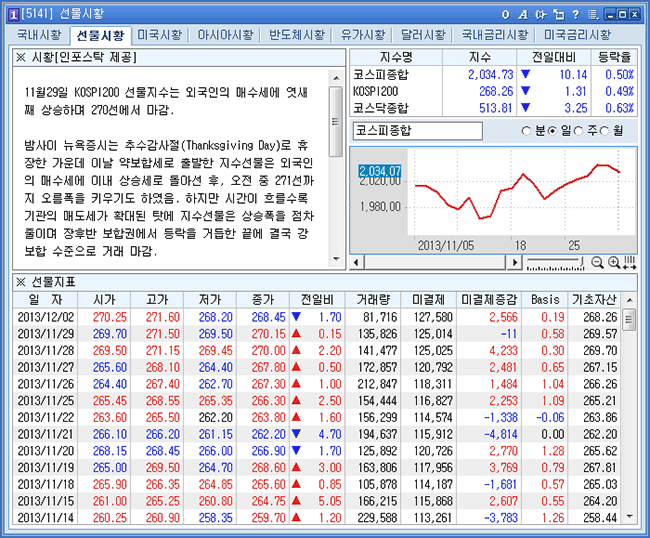Click the 코스닥종합 index row
The width and height of the screenshot is (650, 538).
point(494,108)
